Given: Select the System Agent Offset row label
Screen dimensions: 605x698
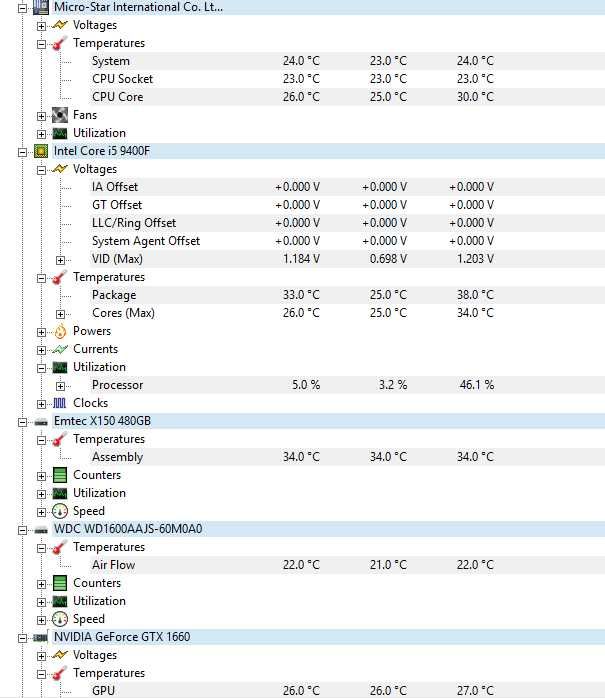Looking at the screenshot, I should [x=146, y=241].
